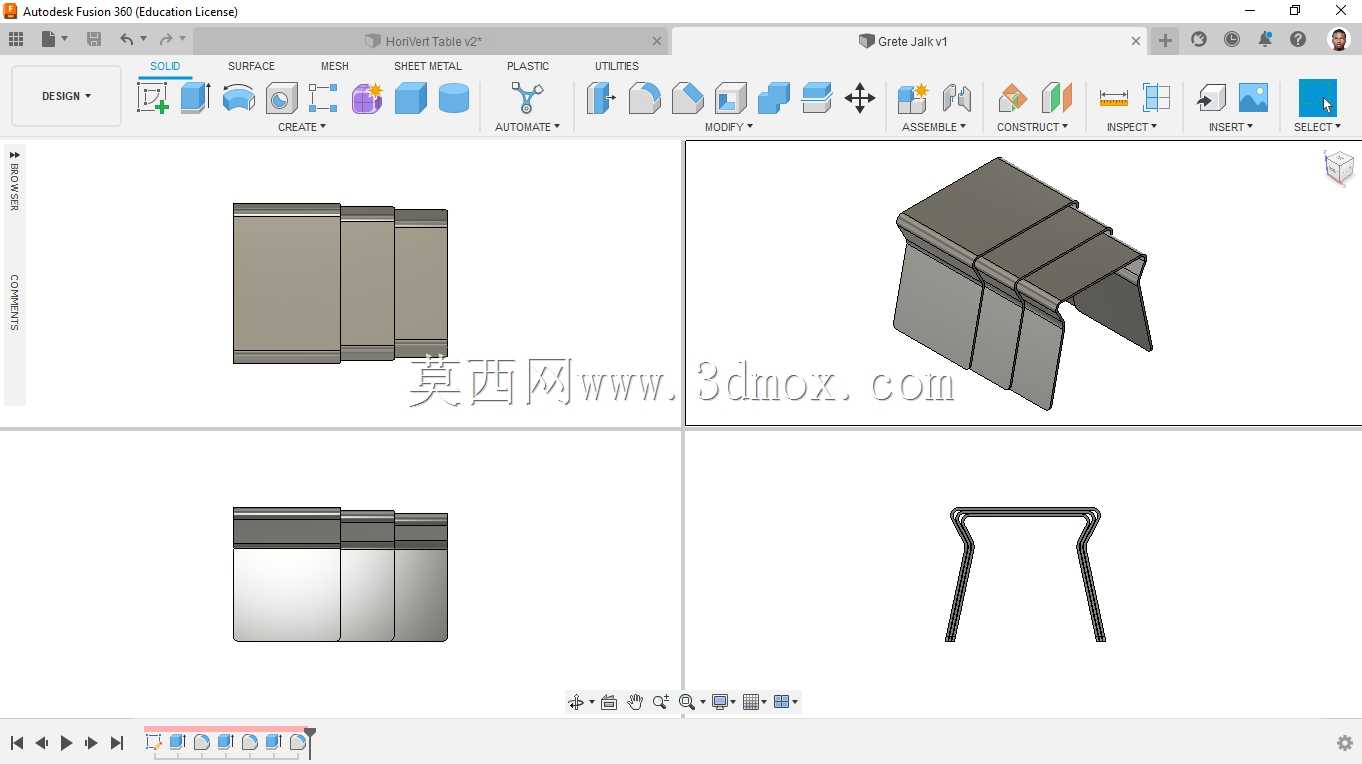
Task: Open the notifications bell
Action: click(1265, 39)
